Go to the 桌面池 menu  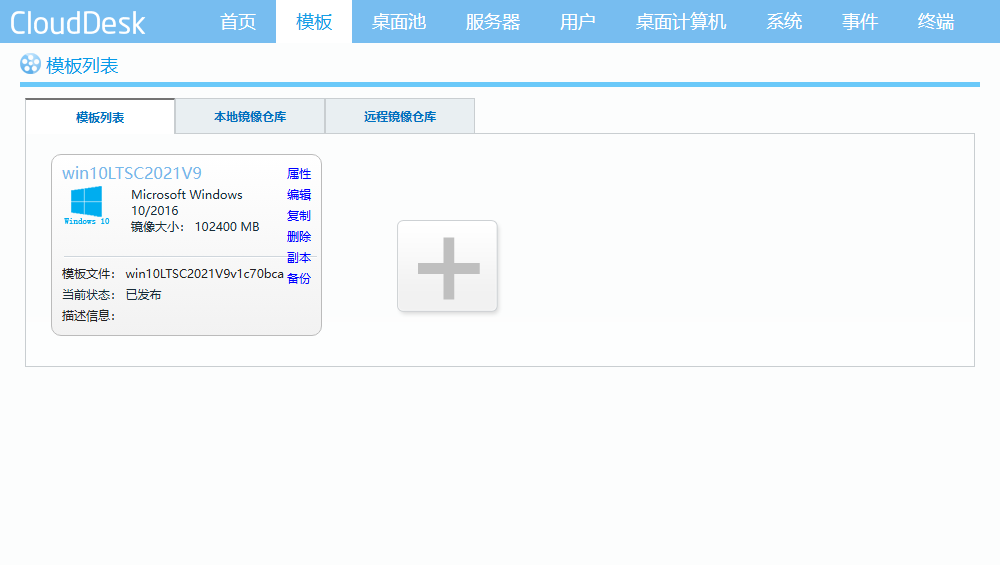click(x=399, y=22)
